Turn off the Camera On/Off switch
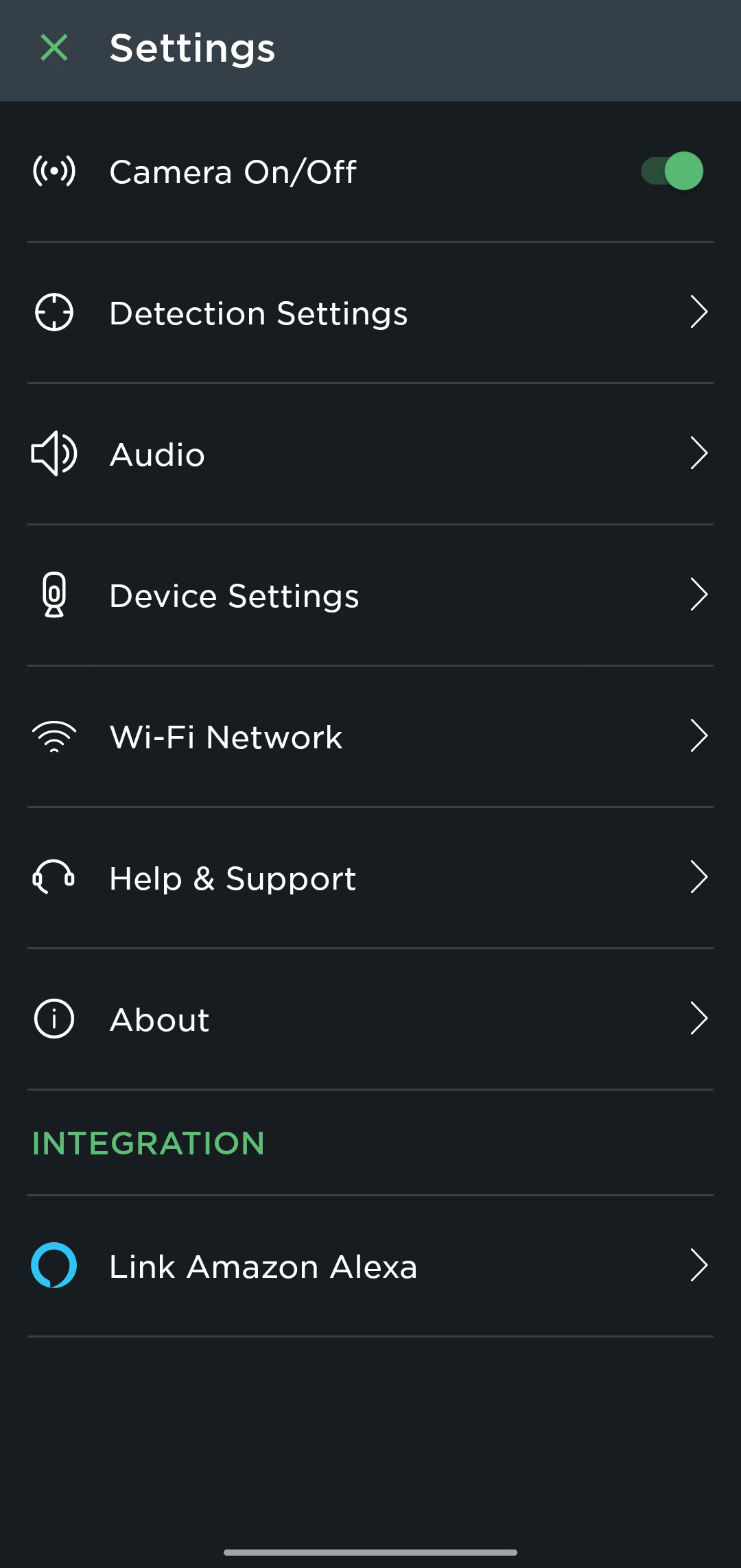Screen dimensions: 741x1568 coord(672,171)
